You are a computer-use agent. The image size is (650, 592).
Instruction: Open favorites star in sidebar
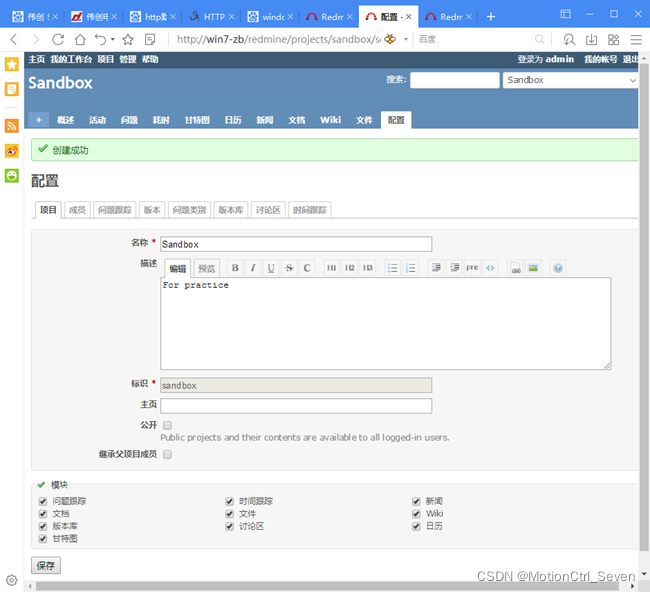pyautogui.click(x=12, y=64)
